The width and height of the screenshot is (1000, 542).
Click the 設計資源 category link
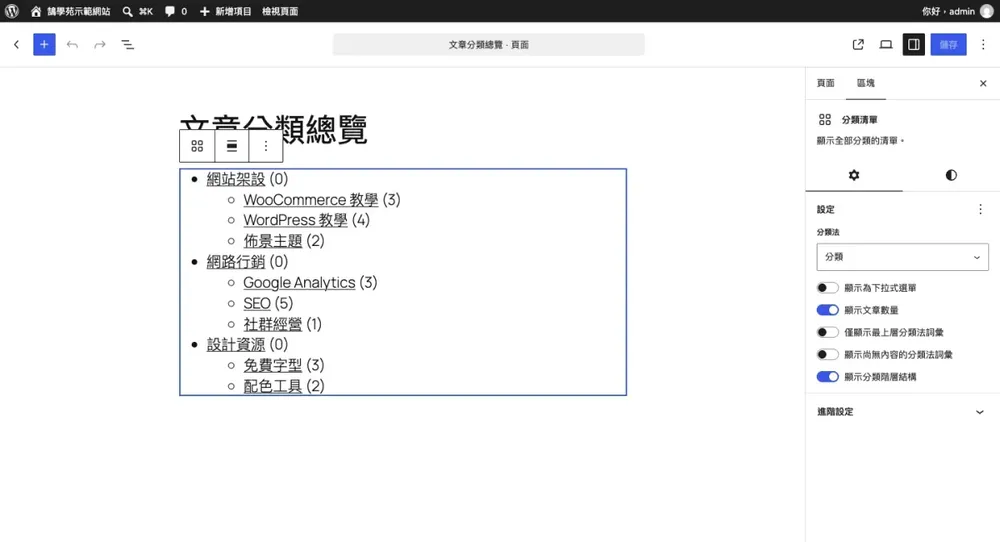pyautogui.click(x=235, y=344)
